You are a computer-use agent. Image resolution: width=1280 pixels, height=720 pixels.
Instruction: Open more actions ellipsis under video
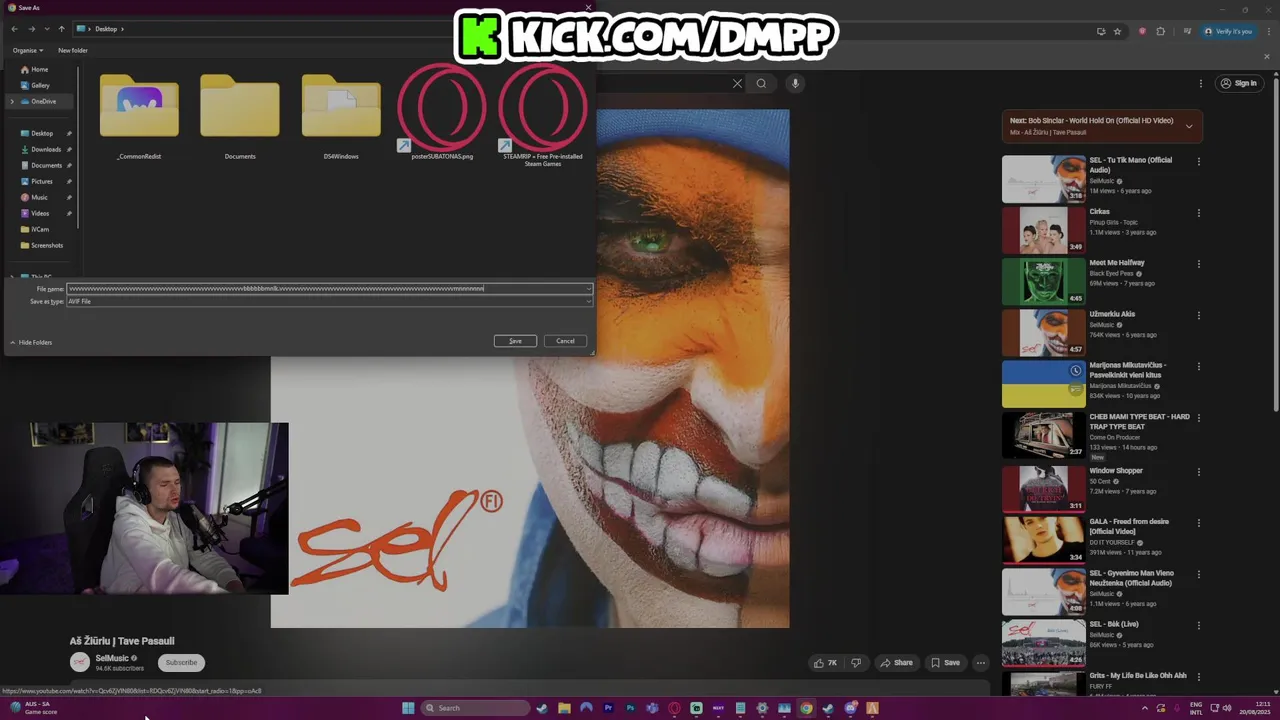click(981, 663)
